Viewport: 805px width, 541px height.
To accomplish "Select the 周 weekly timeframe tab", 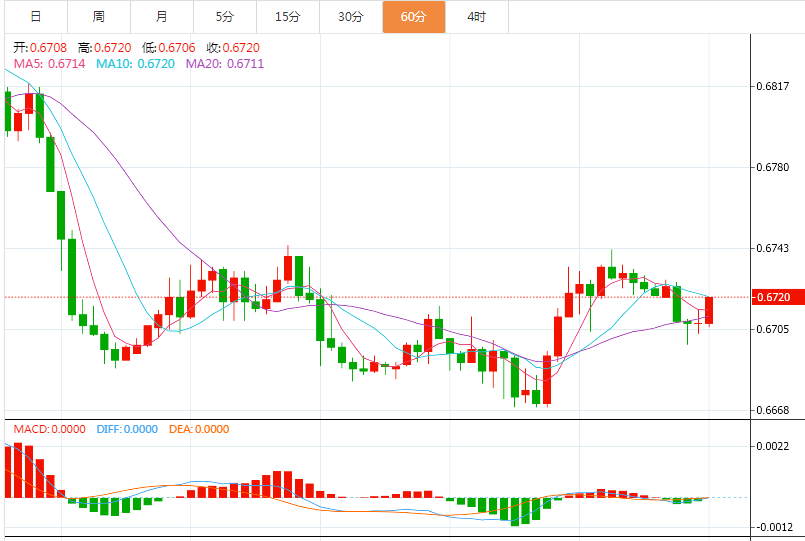I will pyautogui.click(x=99, y=17).
